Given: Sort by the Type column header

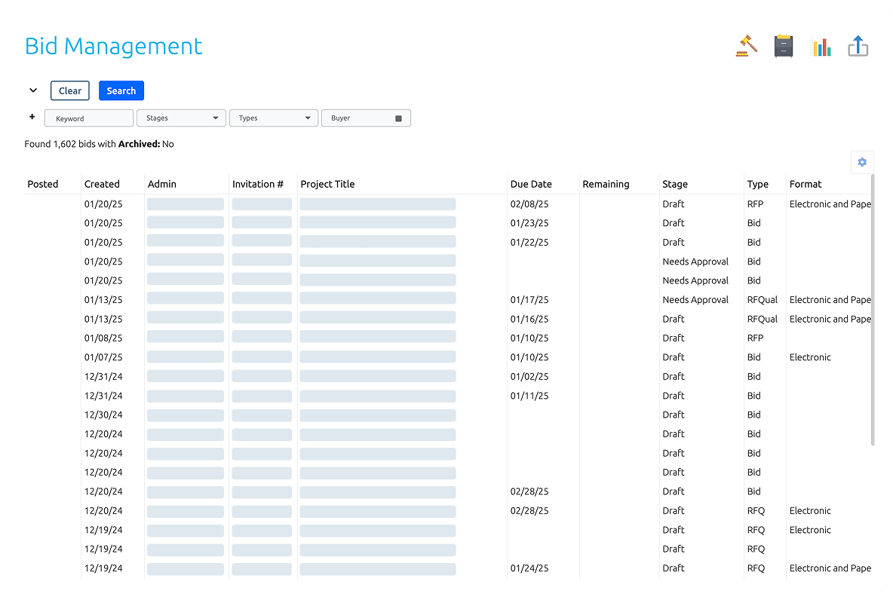Looking at the screenshot, I should [x=757, y=184].
